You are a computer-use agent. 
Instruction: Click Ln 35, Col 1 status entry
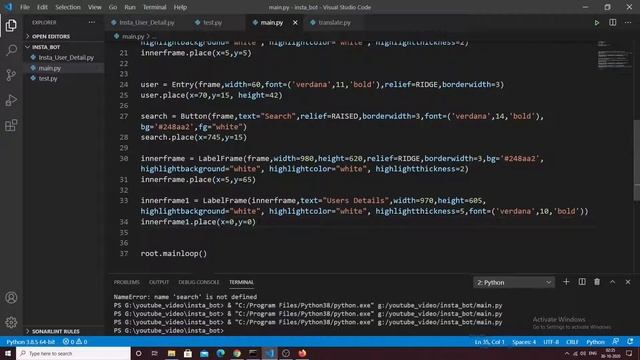(489, 342)
